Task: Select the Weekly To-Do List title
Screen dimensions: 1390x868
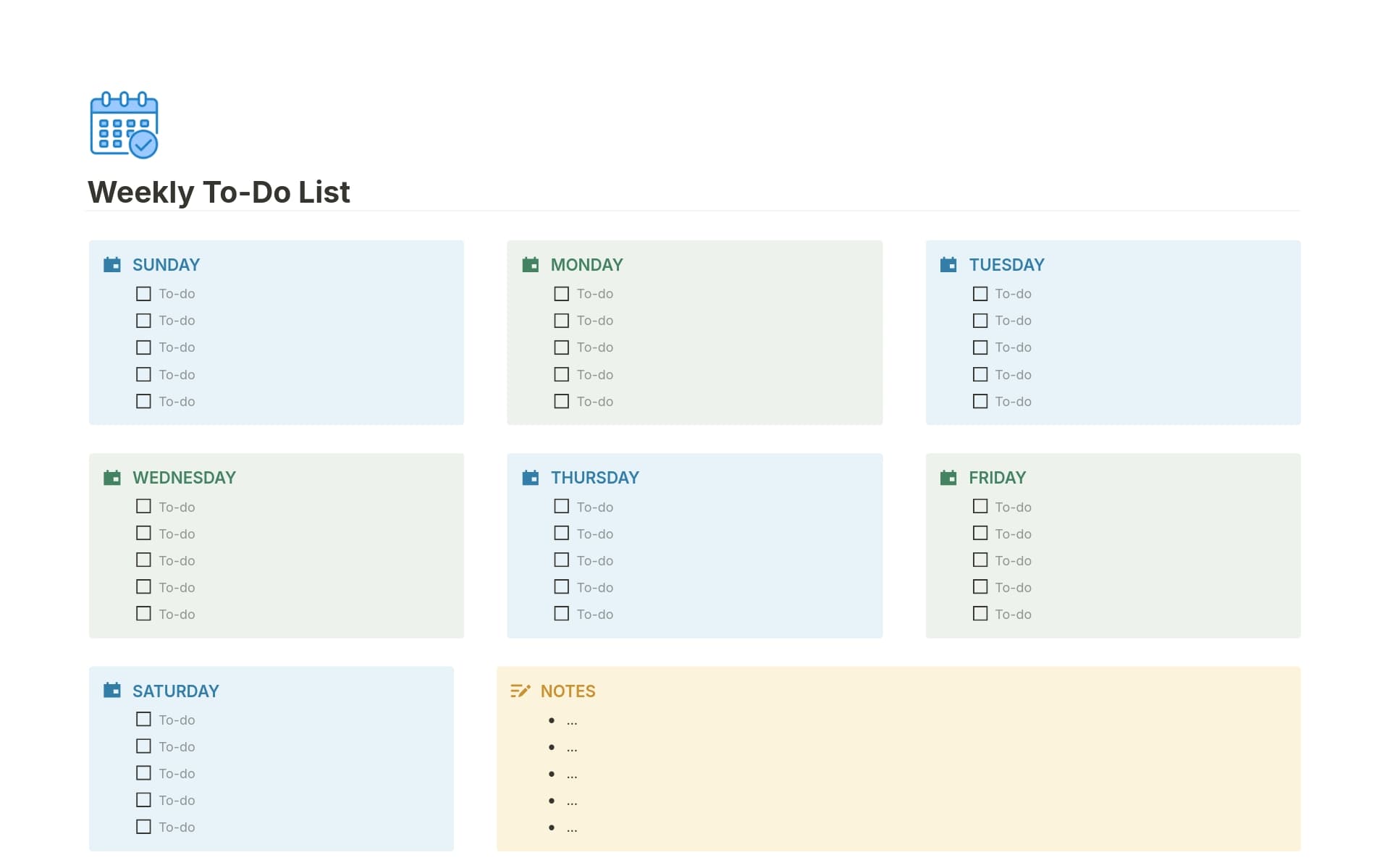Action: pyautogui.click(x=219, y=192)
